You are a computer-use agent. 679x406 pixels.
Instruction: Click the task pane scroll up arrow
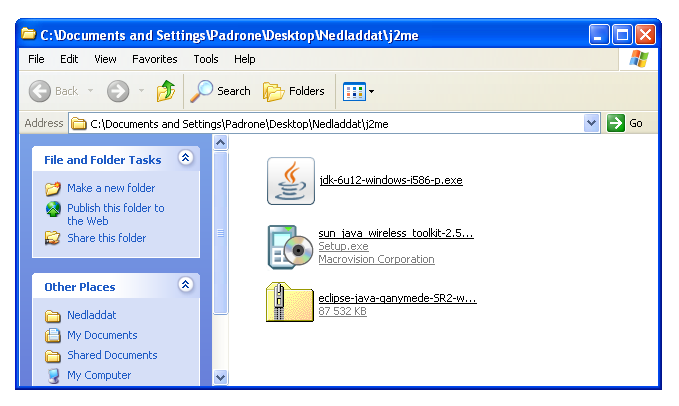[220, 142]
